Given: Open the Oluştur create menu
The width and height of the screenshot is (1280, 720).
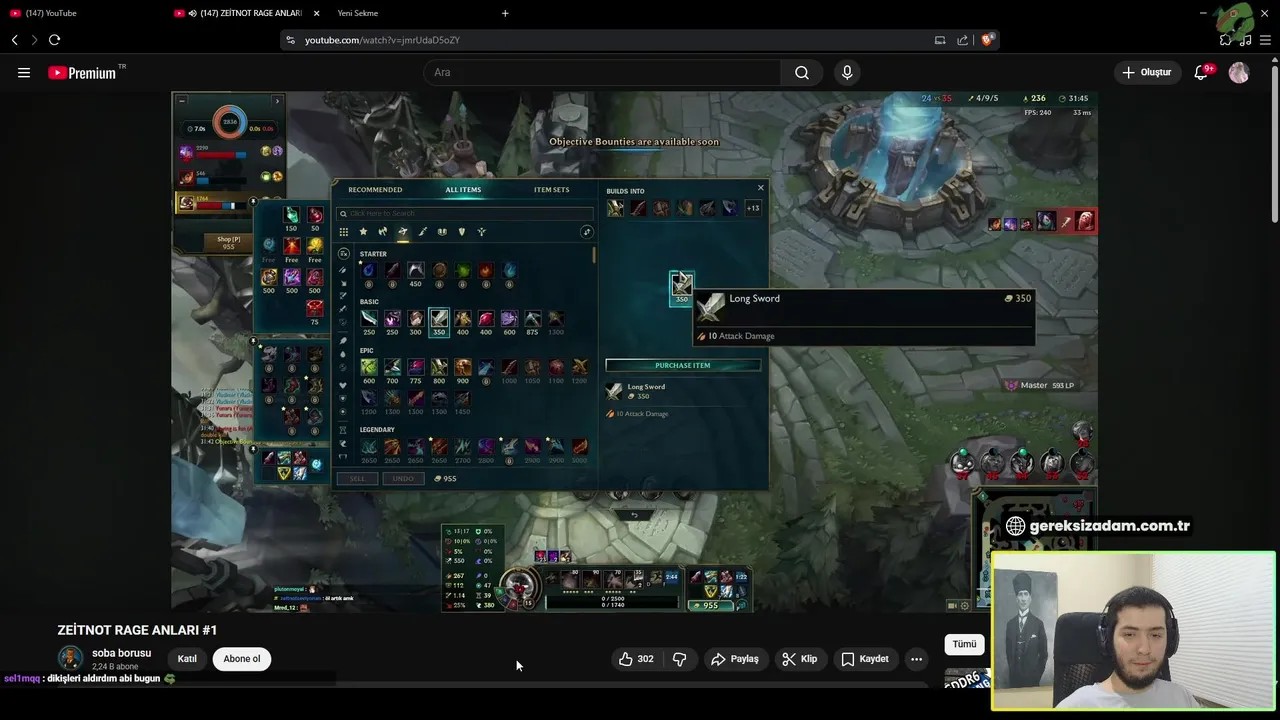Looking at the screenshot, I should [1146, 72].
